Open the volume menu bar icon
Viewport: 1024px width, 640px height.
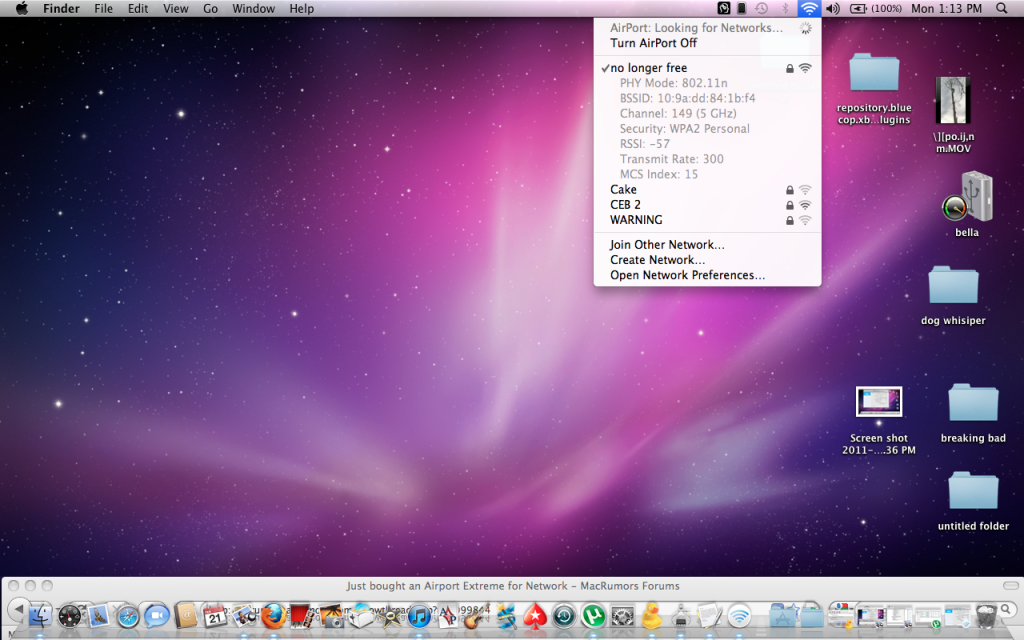833,8
